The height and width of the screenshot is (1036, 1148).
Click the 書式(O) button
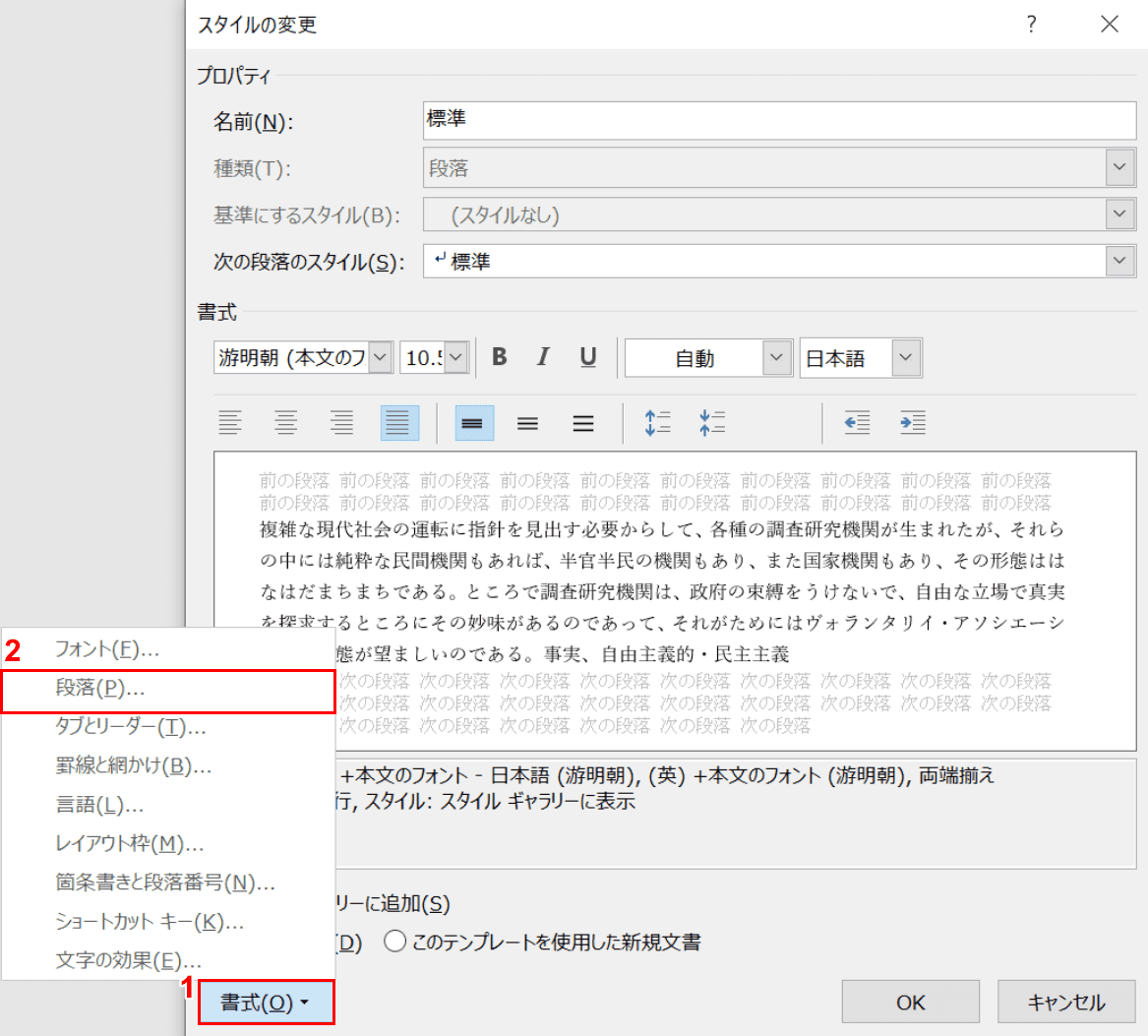(x=267, y=1003)
